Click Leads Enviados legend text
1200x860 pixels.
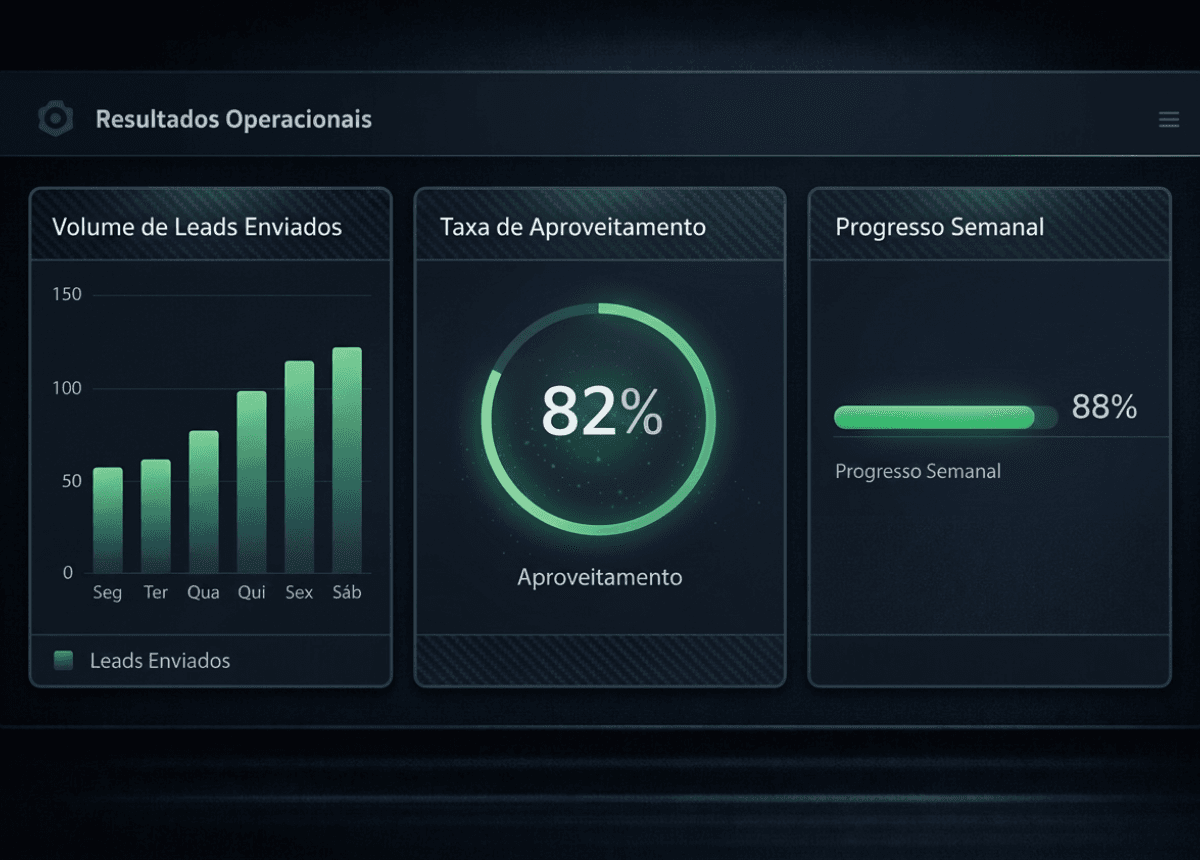point(160,660)
